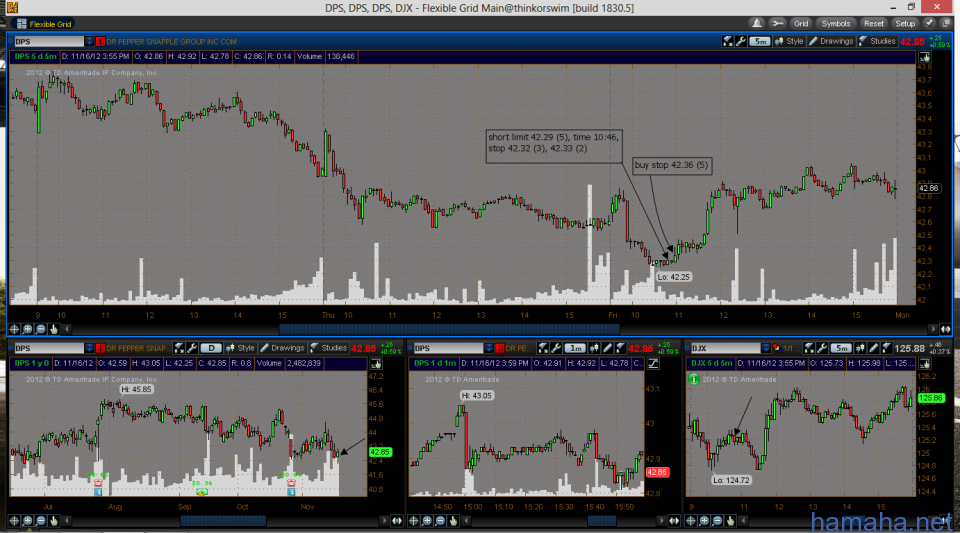960x533 pixels.
Task: Click the left scroll arrow under main chart
Action: pos(67,329)
